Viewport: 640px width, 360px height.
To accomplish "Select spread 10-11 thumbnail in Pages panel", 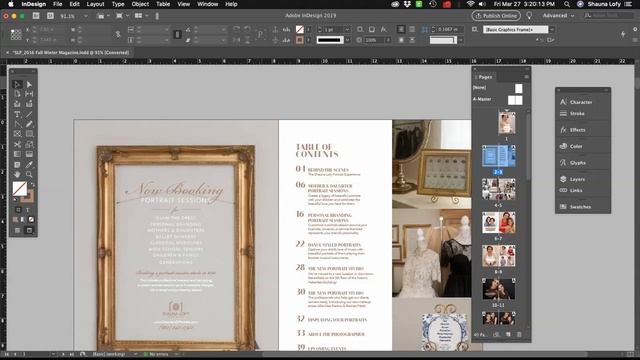I will (x=498, y=289).
